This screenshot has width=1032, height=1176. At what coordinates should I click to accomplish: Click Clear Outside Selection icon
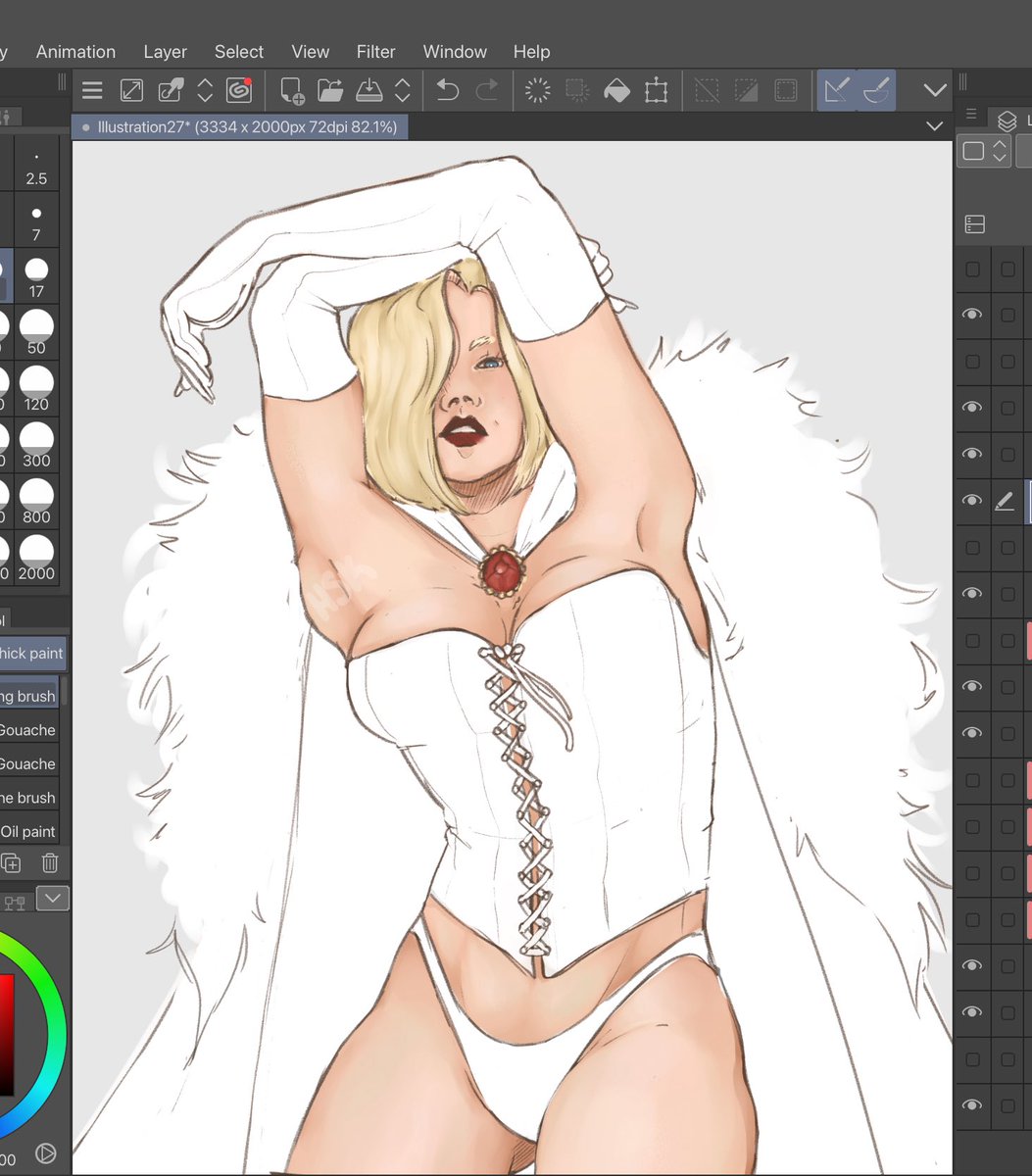pos(577,91)
